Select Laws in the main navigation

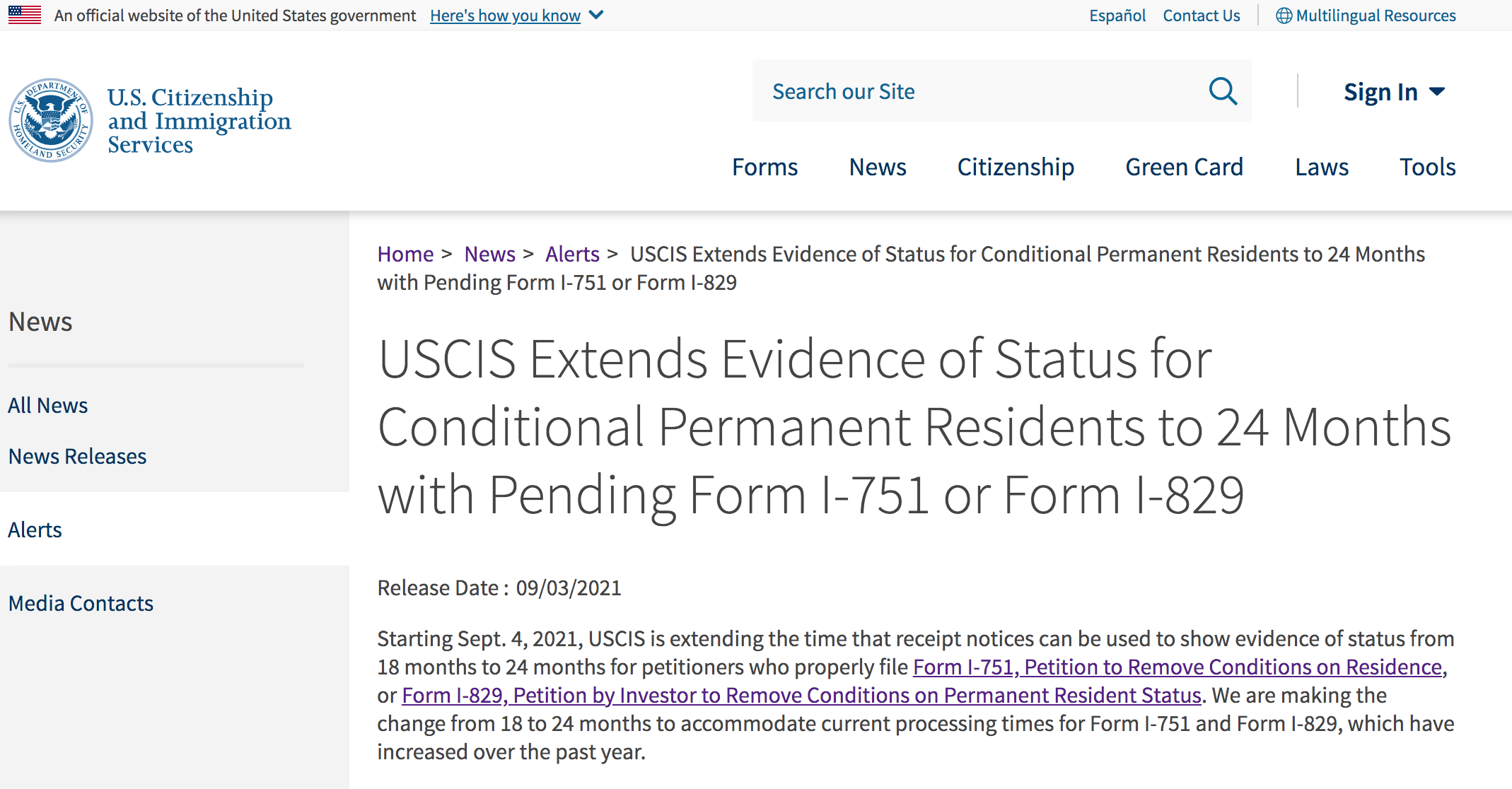(1322, 167)
